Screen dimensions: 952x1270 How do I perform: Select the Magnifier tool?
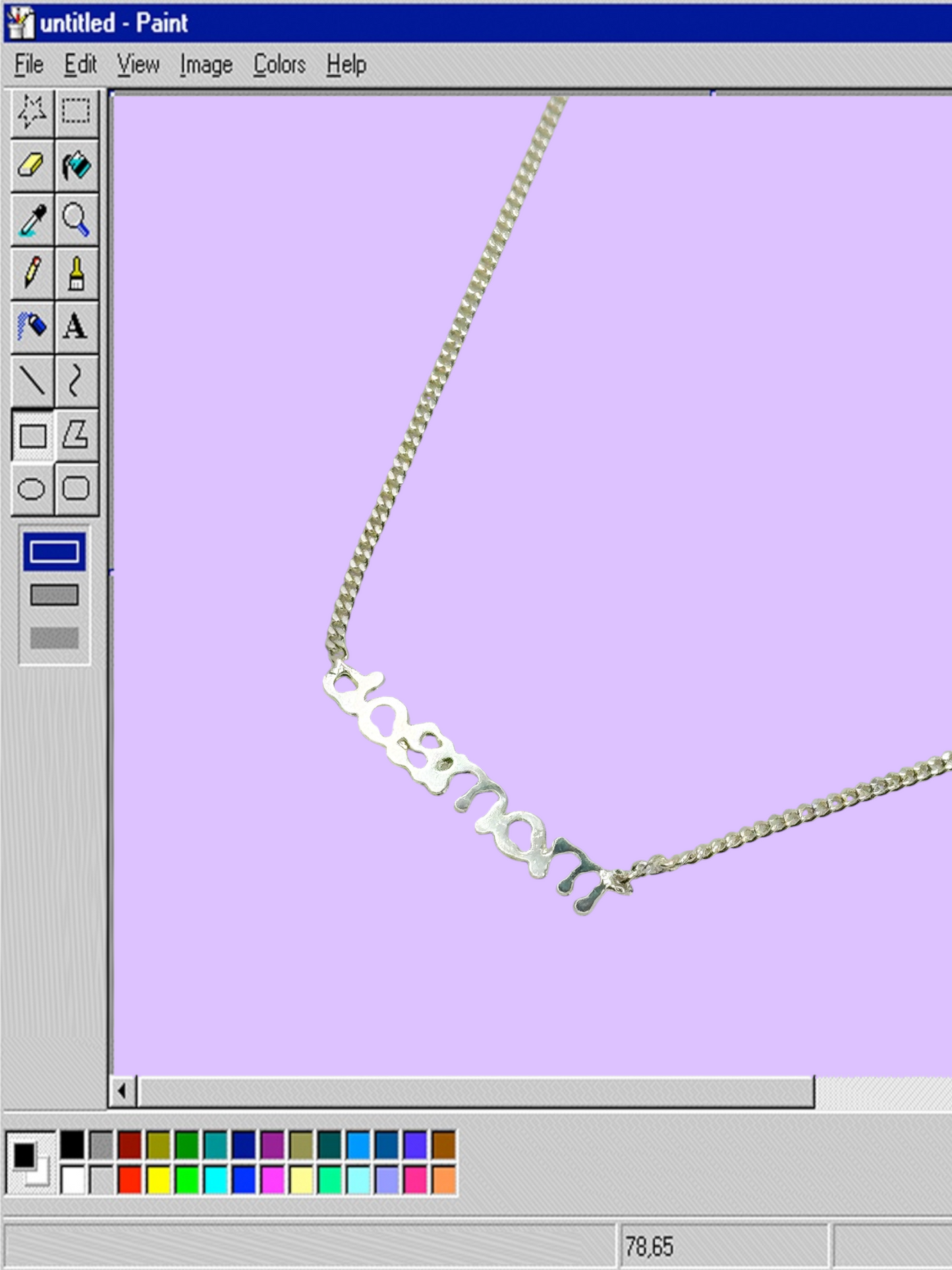[76, 219]
